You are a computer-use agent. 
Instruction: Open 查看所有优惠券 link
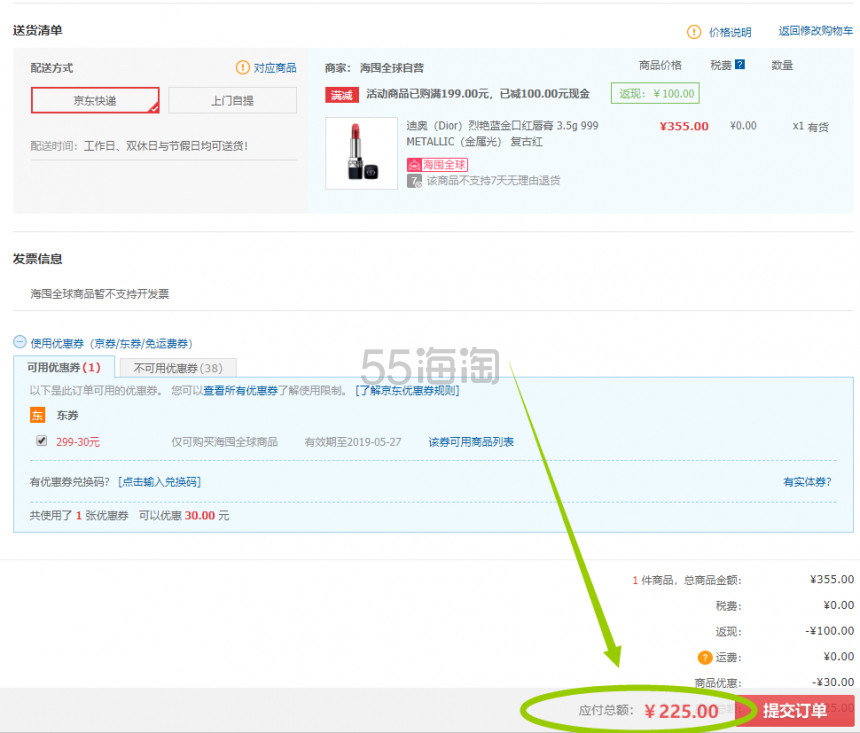click(241, 390)
